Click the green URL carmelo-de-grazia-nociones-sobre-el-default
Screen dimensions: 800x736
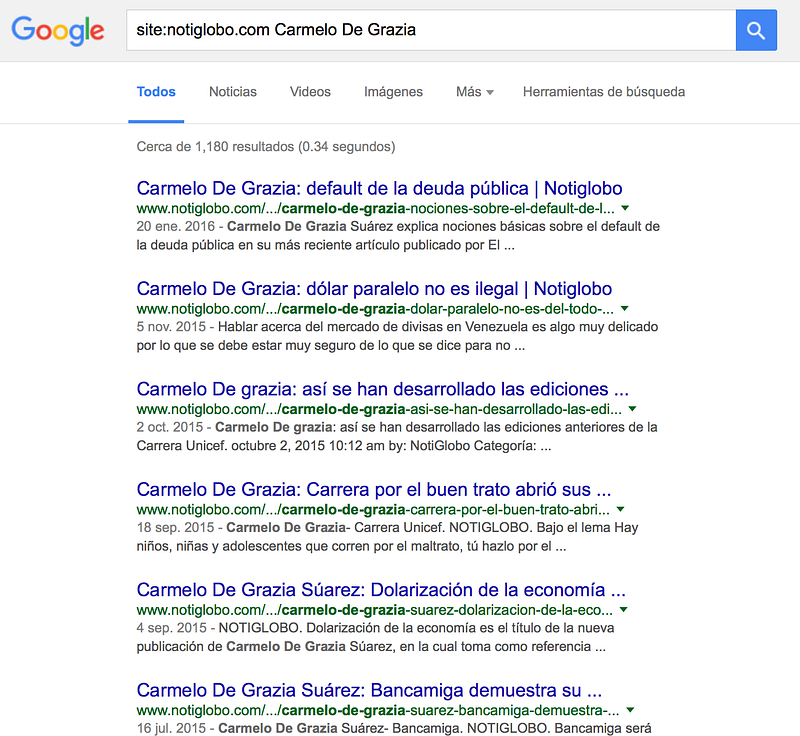click(376, 209)
